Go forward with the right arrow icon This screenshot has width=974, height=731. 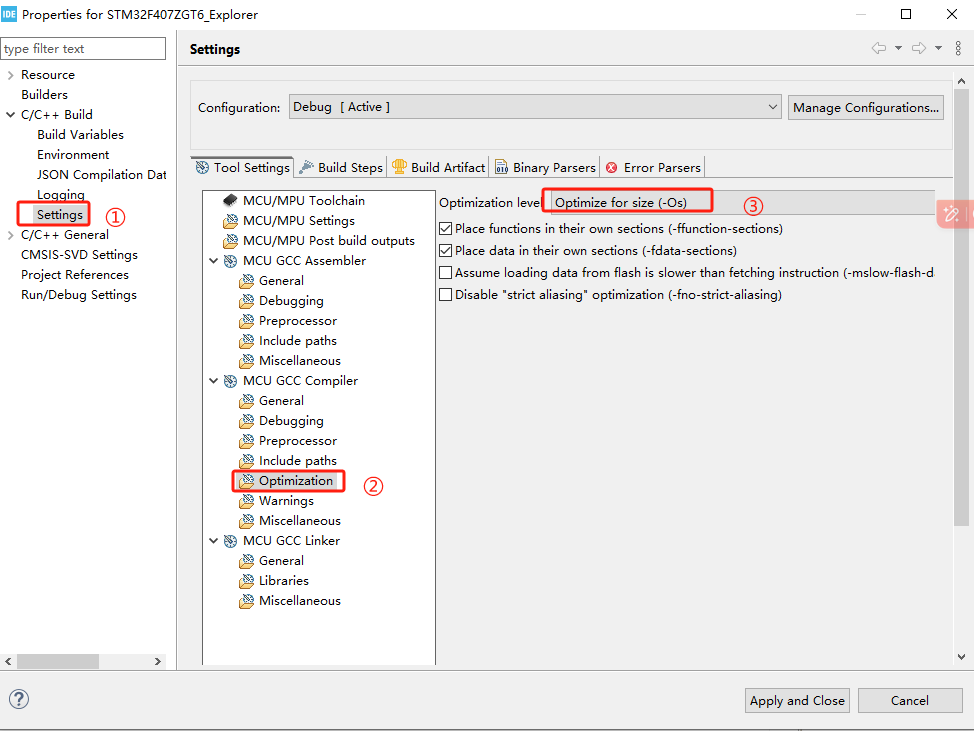coord(919,48)
